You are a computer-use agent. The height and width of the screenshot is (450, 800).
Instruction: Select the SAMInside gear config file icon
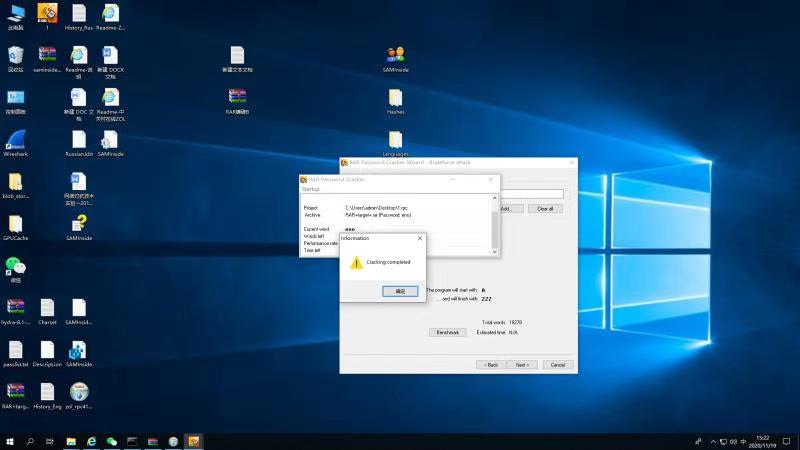pos(110,143)
